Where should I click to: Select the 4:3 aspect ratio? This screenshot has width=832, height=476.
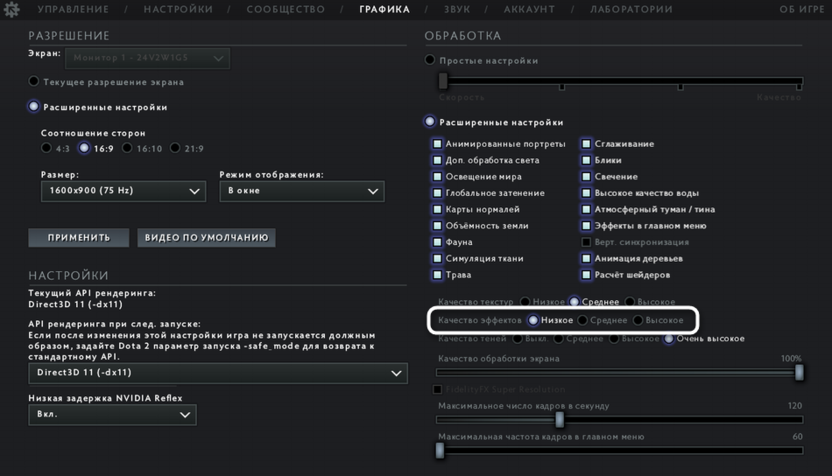pos(47,148)
